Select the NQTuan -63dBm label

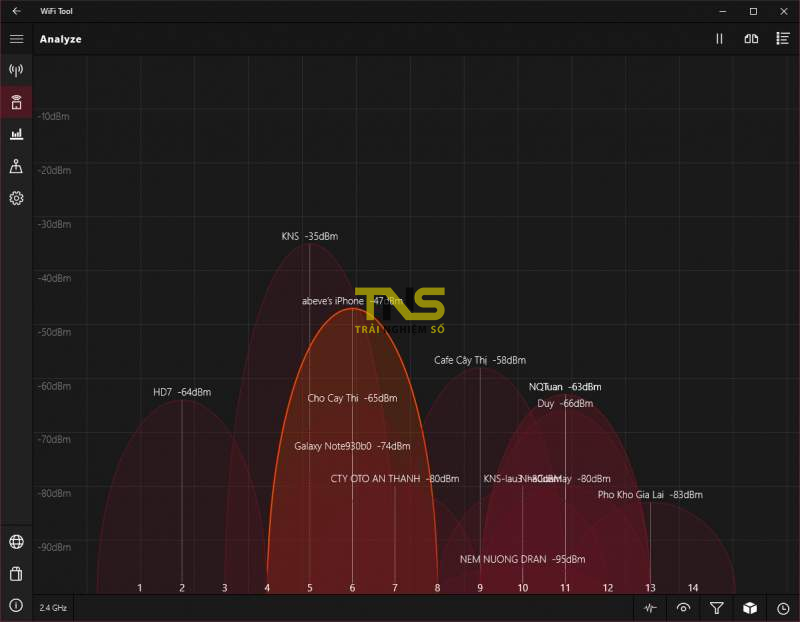[565, 387]
